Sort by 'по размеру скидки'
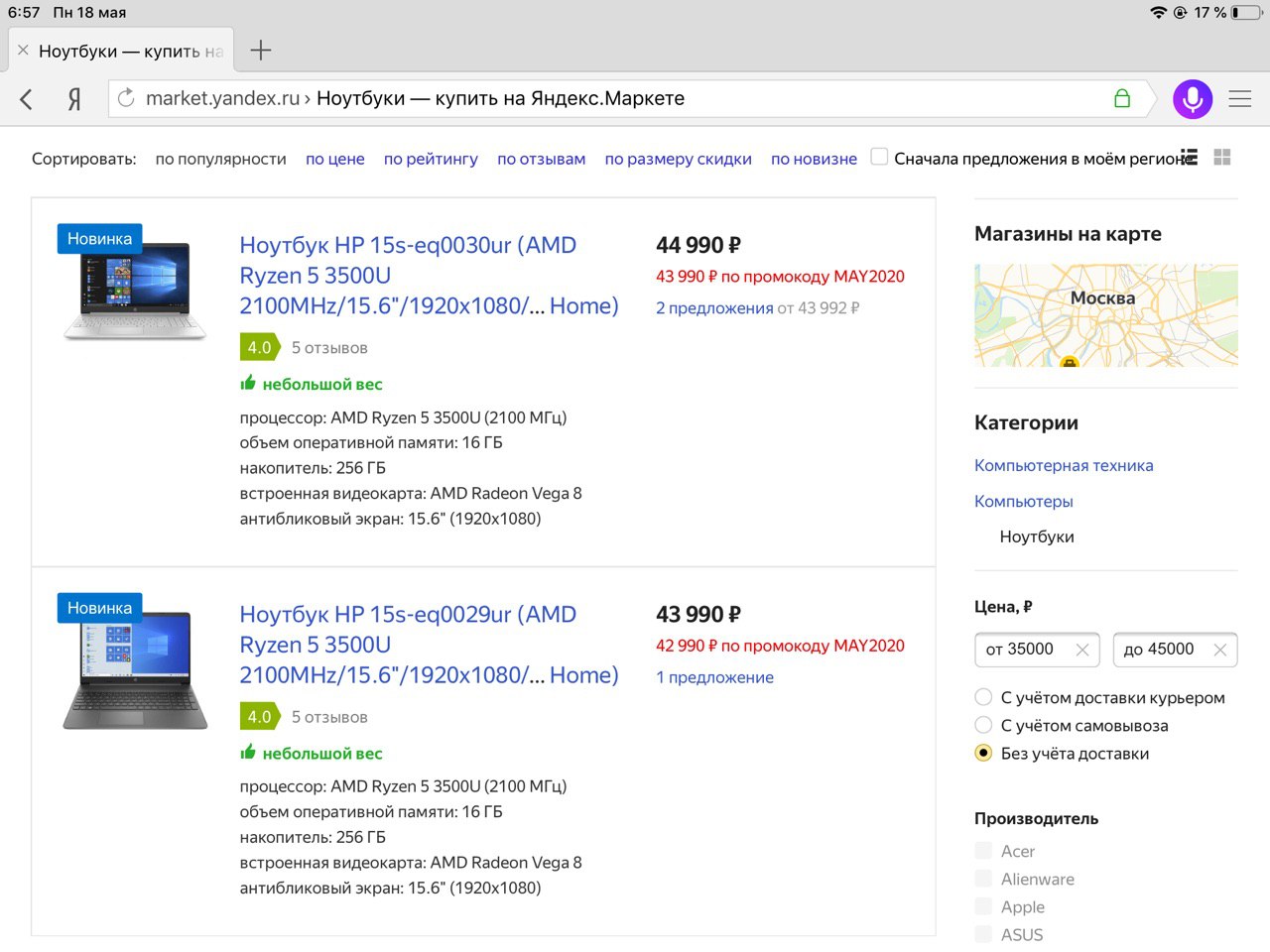This screenshot has height=952, width=1270. pyautogui.click(x=678, y=159)
